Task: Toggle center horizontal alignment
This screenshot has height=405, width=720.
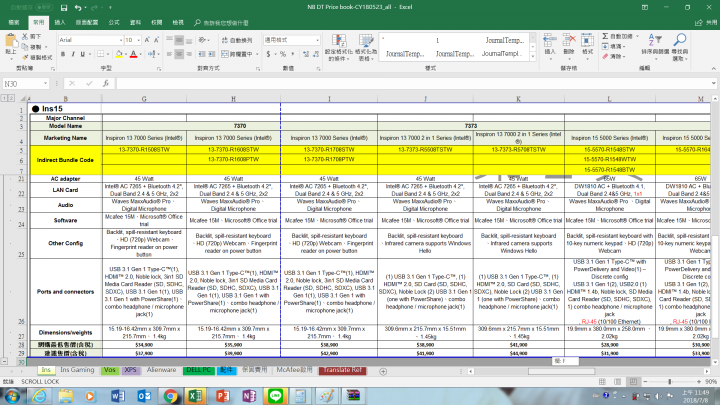Action: tap(179, 54)
